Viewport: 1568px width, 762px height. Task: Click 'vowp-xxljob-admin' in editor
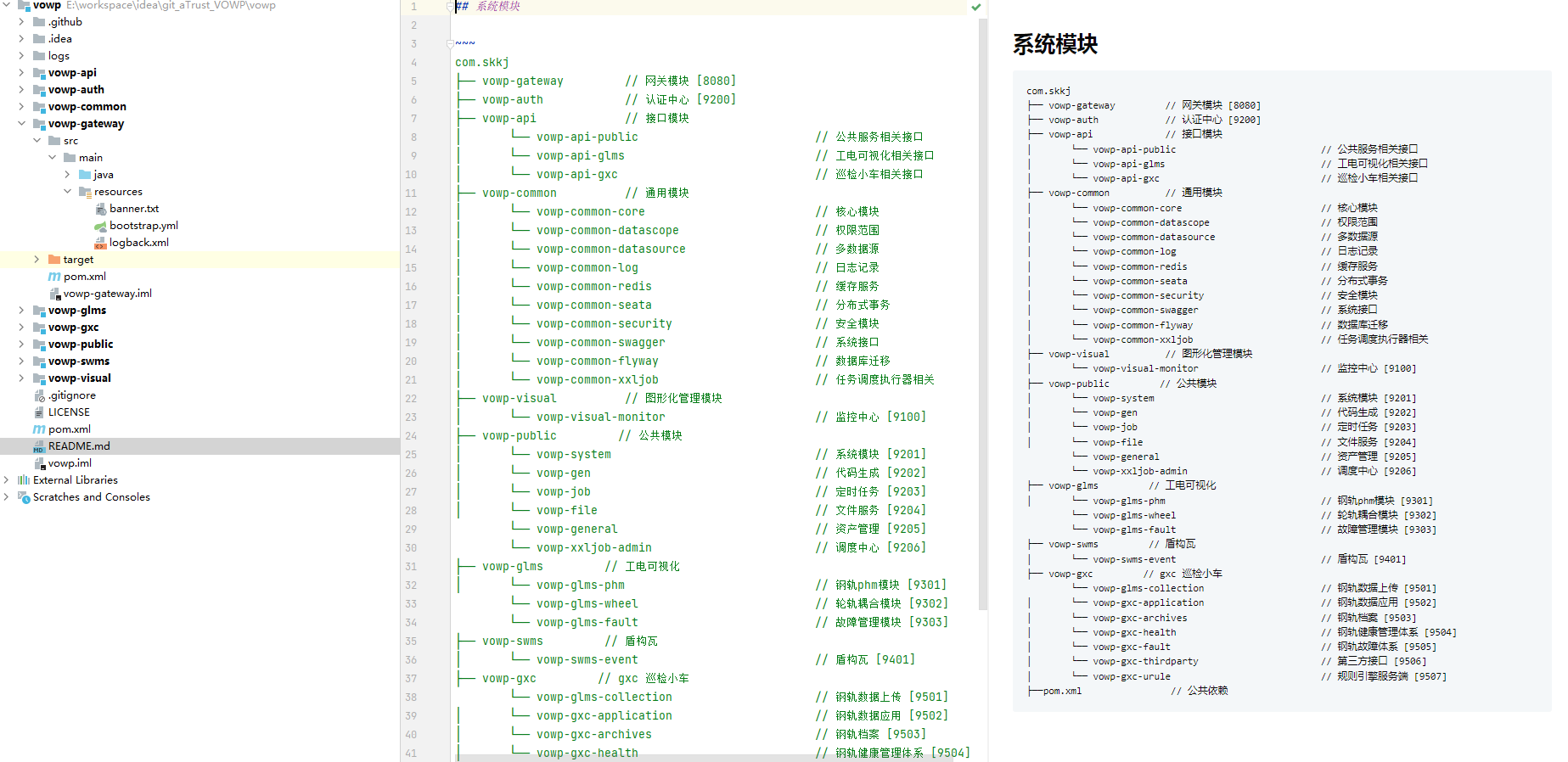point(594,548)
